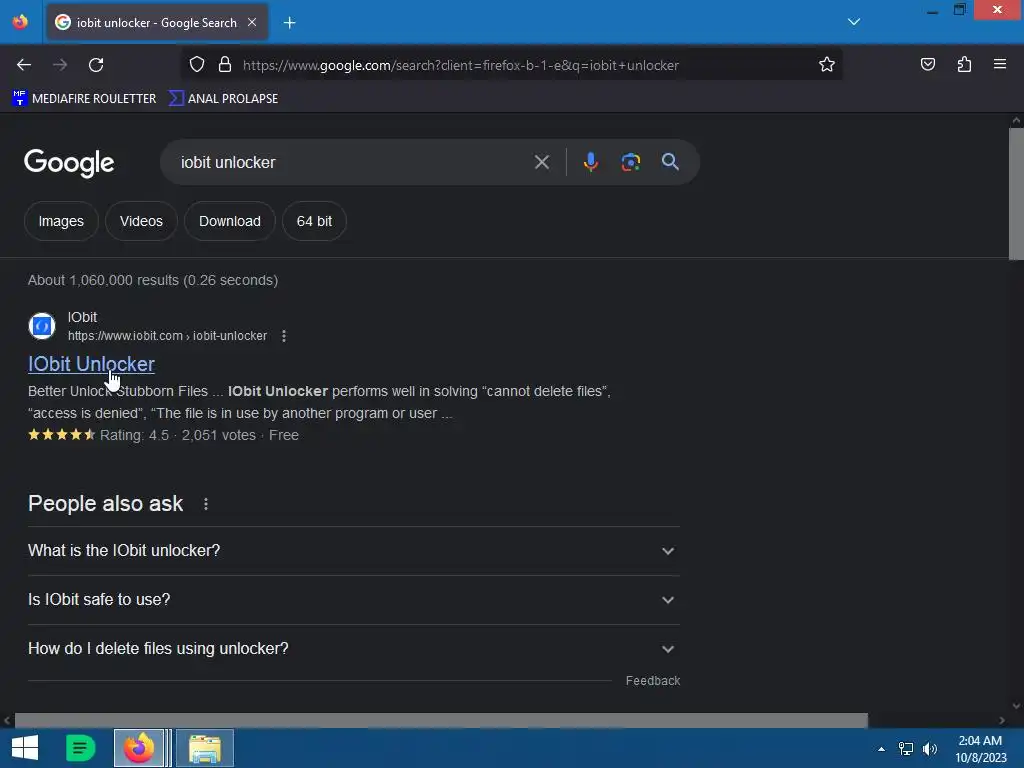Click the 'People also ask' heading
Screen dimensions: 1024x768
click(x=105, y=504)
